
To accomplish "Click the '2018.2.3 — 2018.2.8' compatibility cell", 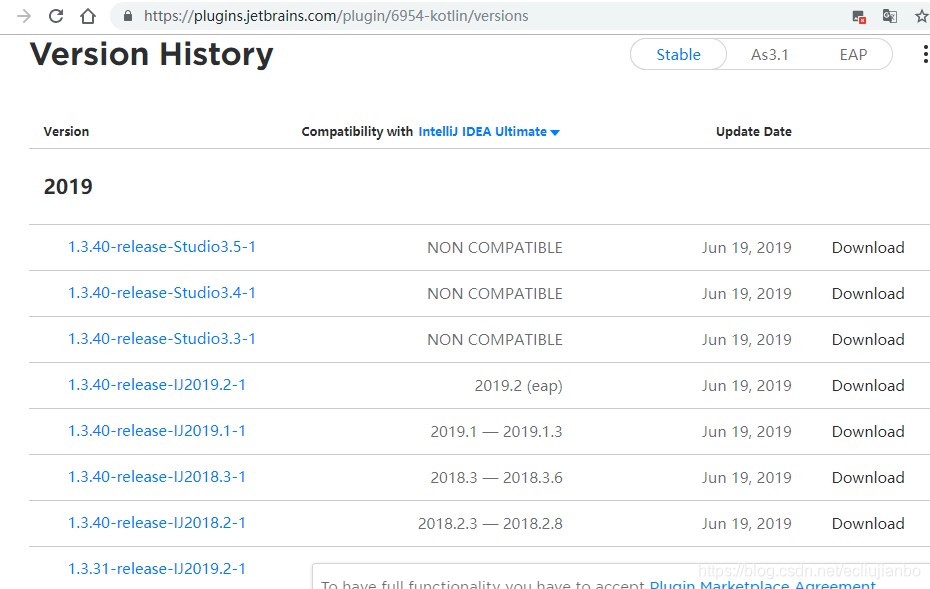I will tap(490, 524).
